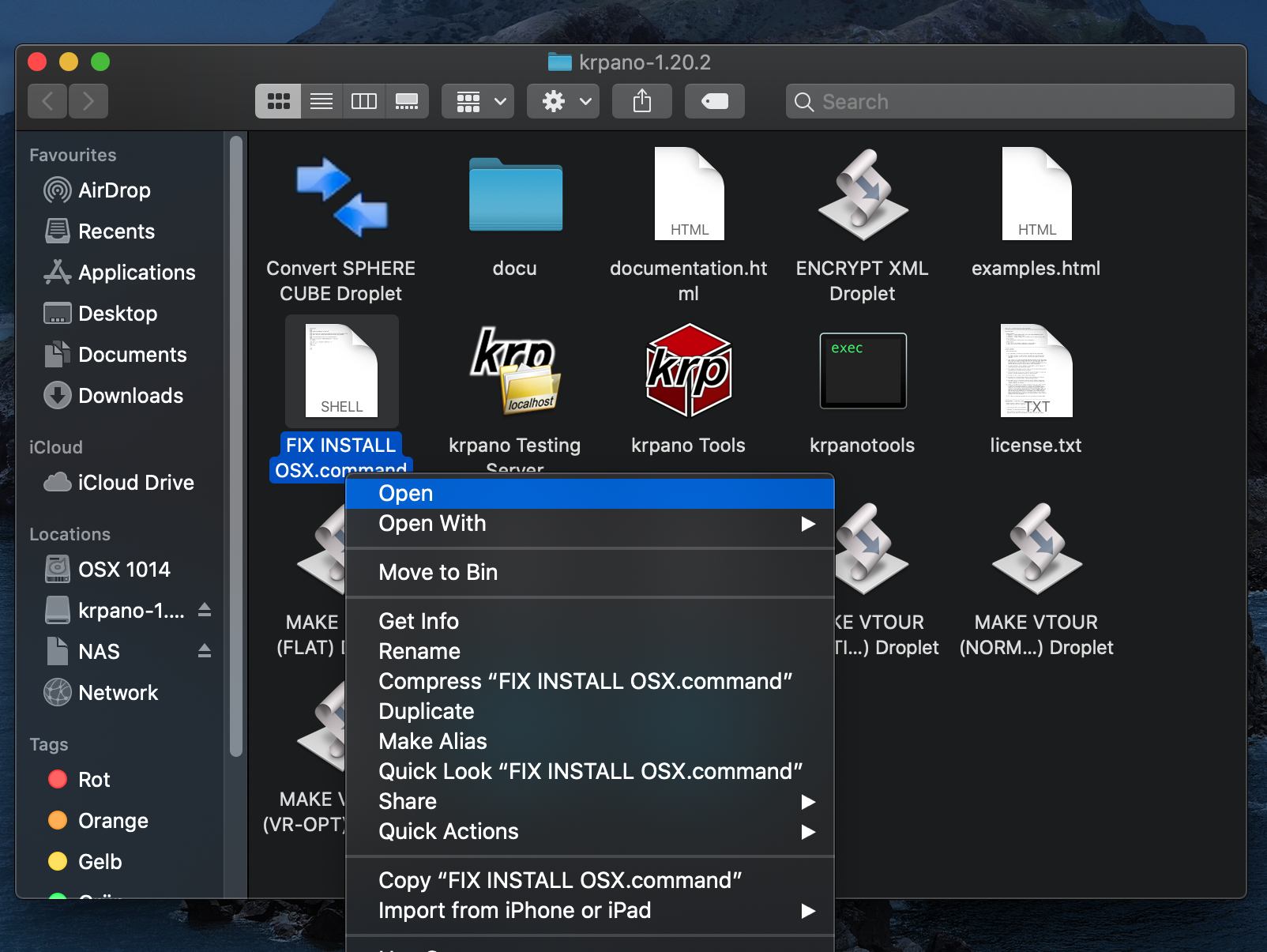Select the Convert SPHERE CUBE Droplet icon
1267x952 pixels.
(341, 196)
